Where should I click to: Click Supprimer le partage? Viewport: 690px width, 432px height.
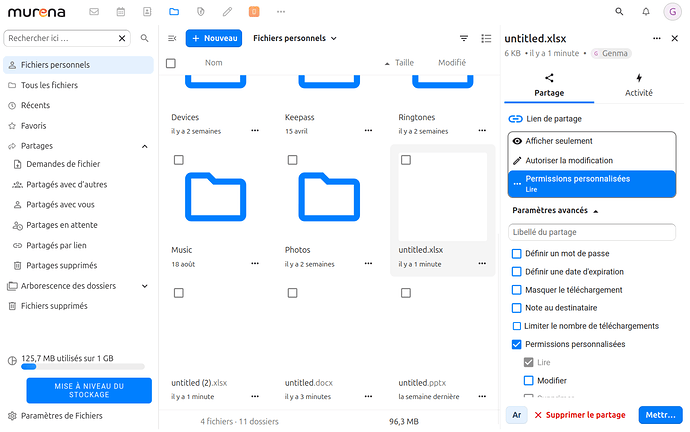580,415
